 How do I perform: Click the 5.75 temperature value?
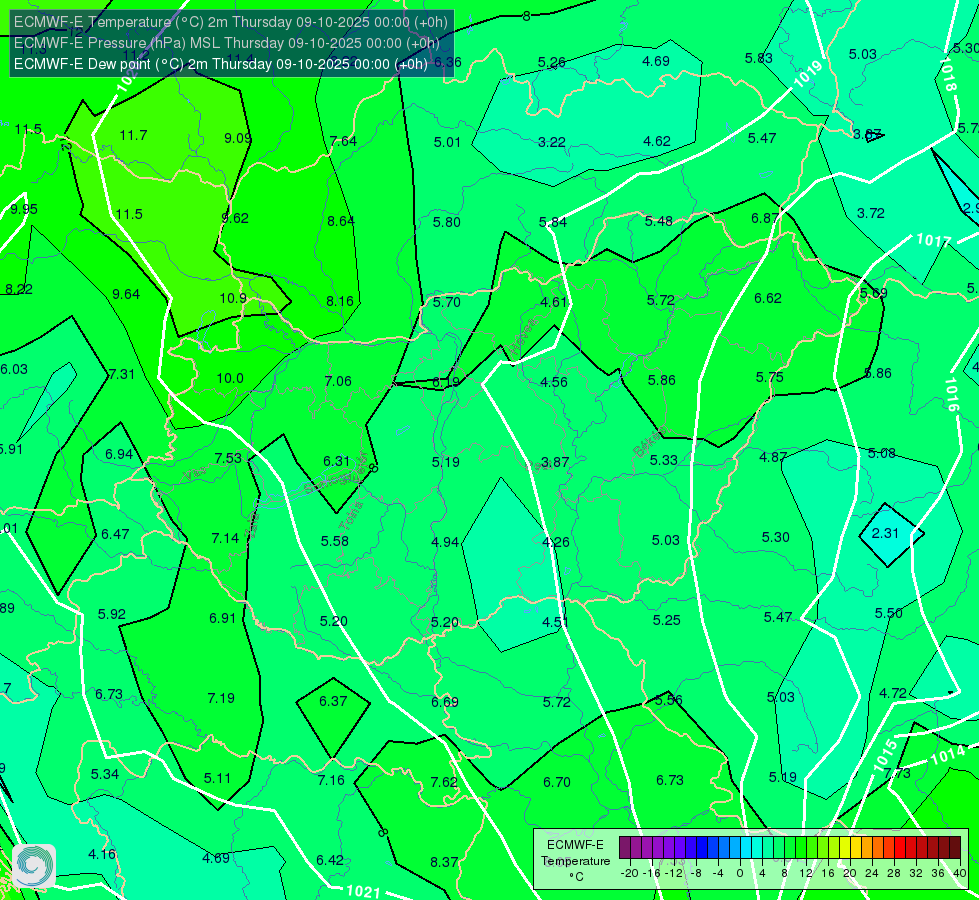(769, 377)
